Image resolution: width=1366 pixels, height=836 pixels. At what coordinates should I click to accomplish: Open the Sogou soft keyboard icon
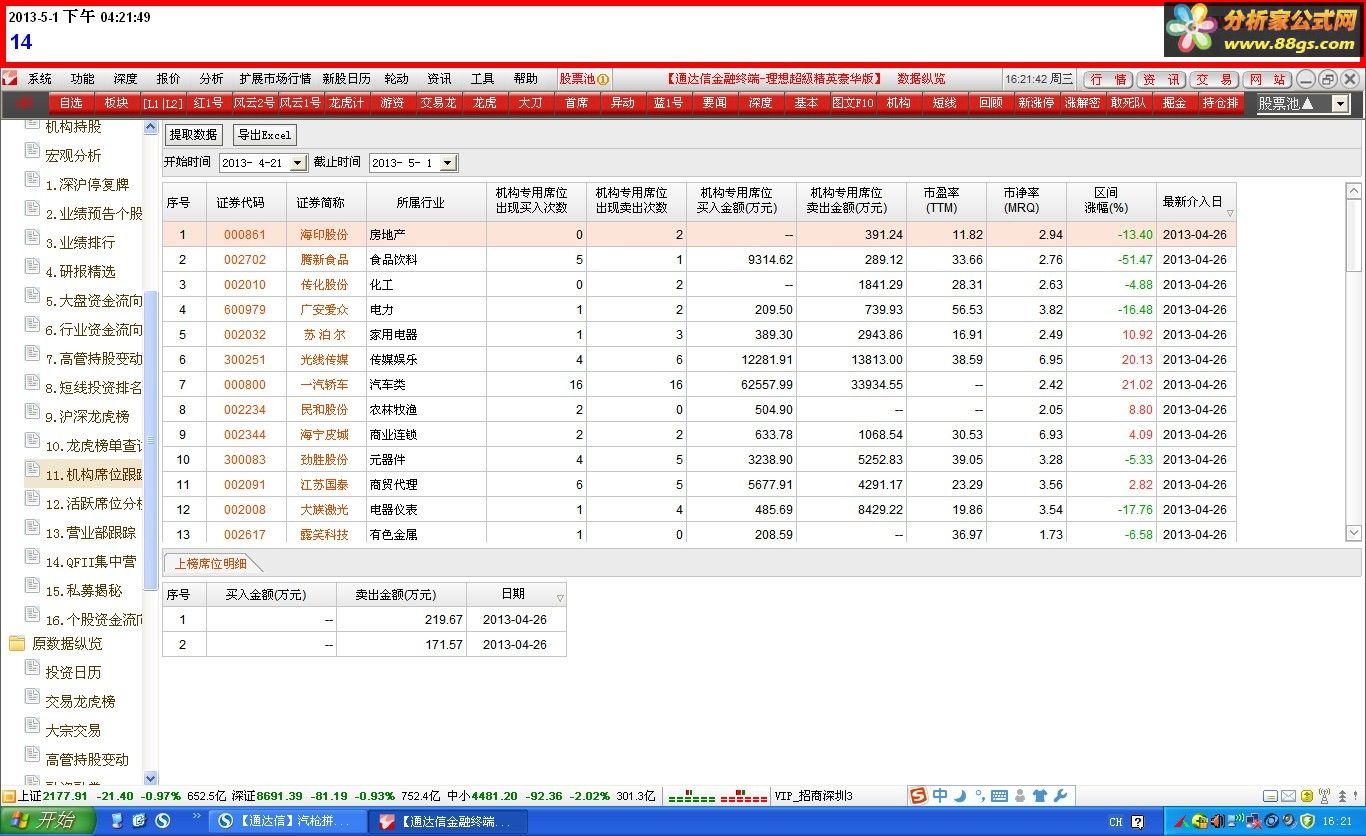[x=998, y=796]
